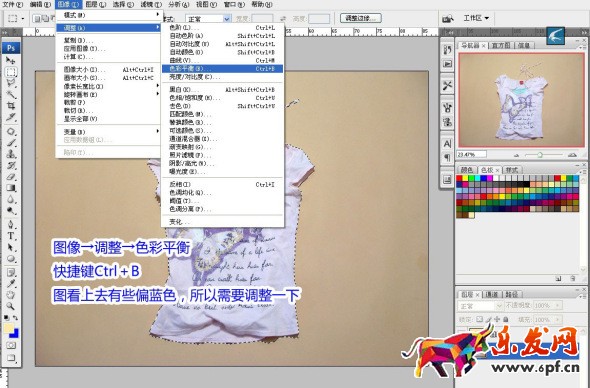Change screen mode button in toolbox
The width and height of the screenshot is (590, 388).
tap(11, 358)
